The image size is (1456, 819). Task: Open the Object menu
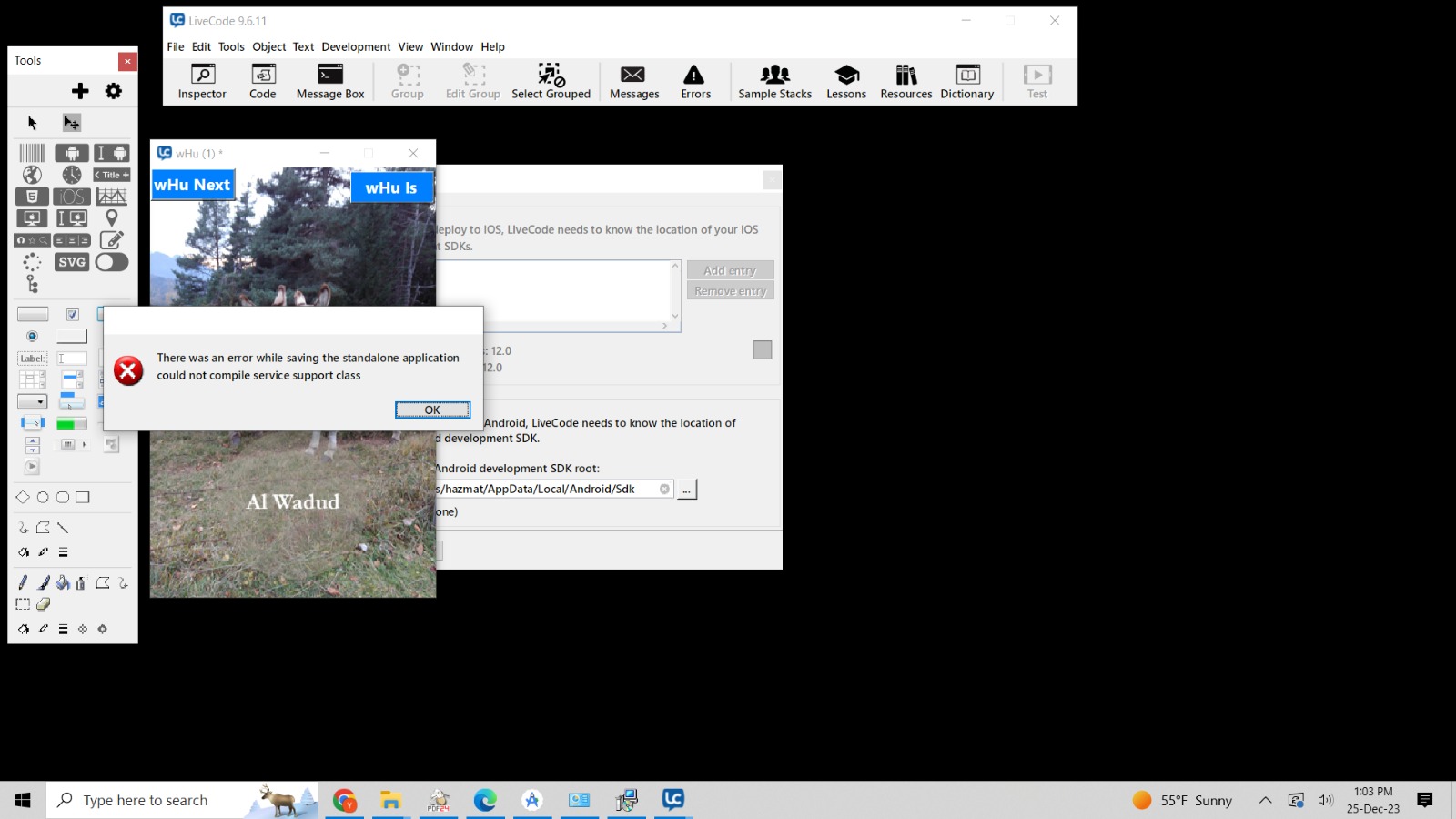click(268, 46)
